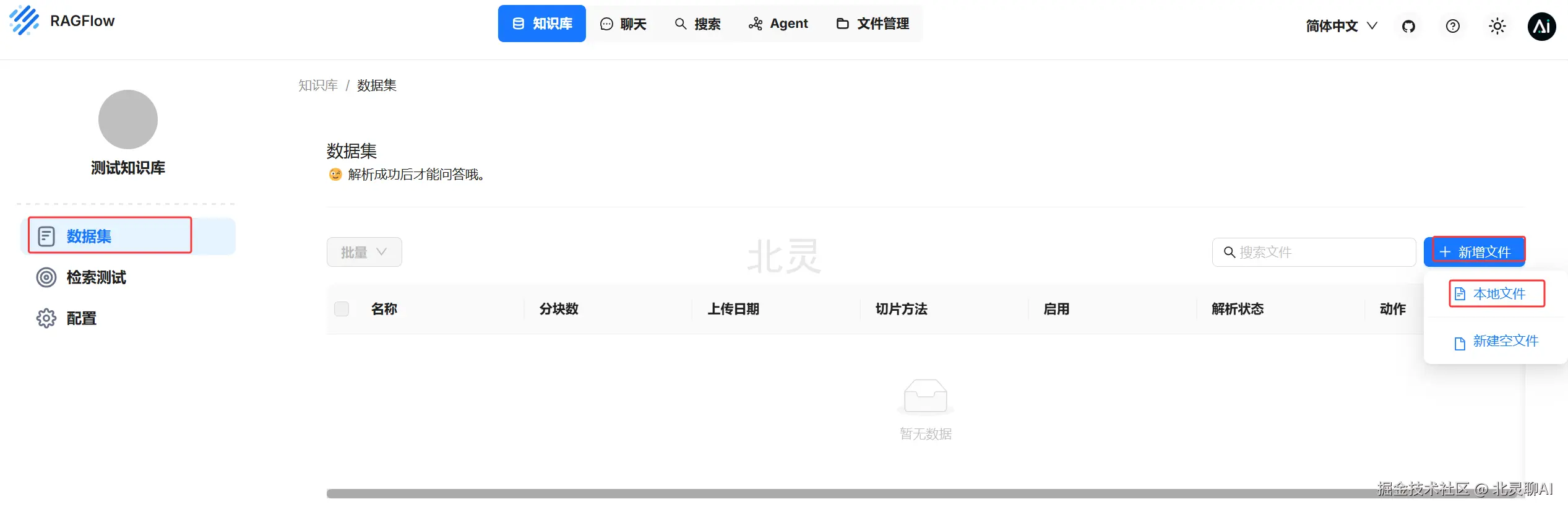
Task: Select 数据集 in the sidebar
Action: pyautogui.click(x=128, y=236)
